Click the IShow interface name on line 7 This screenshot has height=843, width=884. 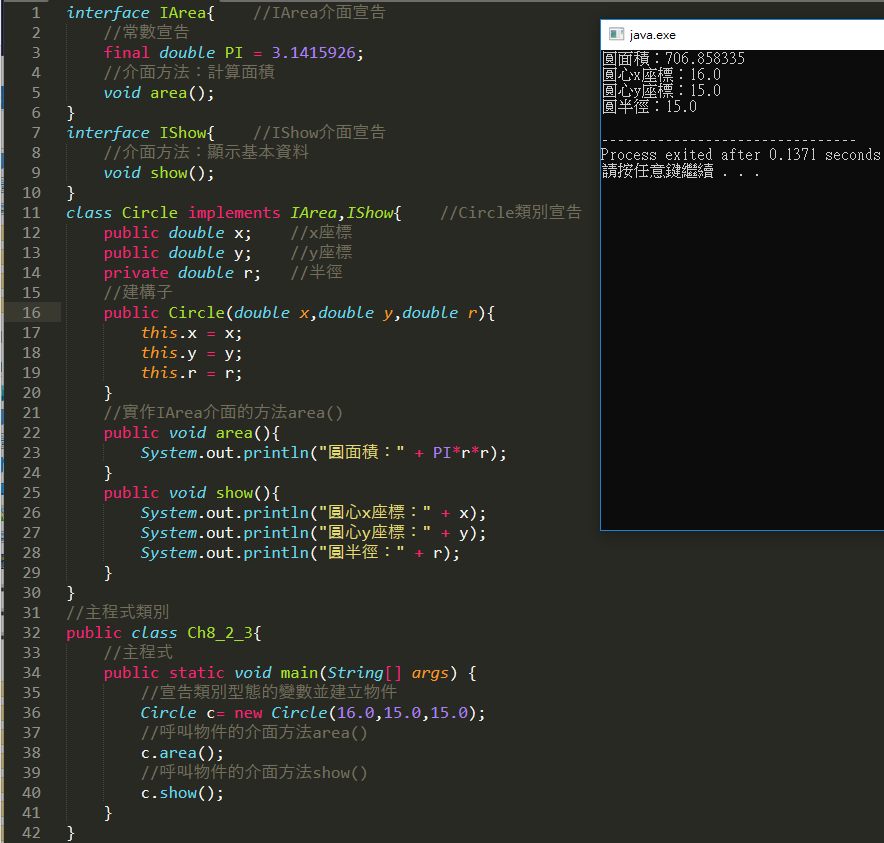(183, 133)
